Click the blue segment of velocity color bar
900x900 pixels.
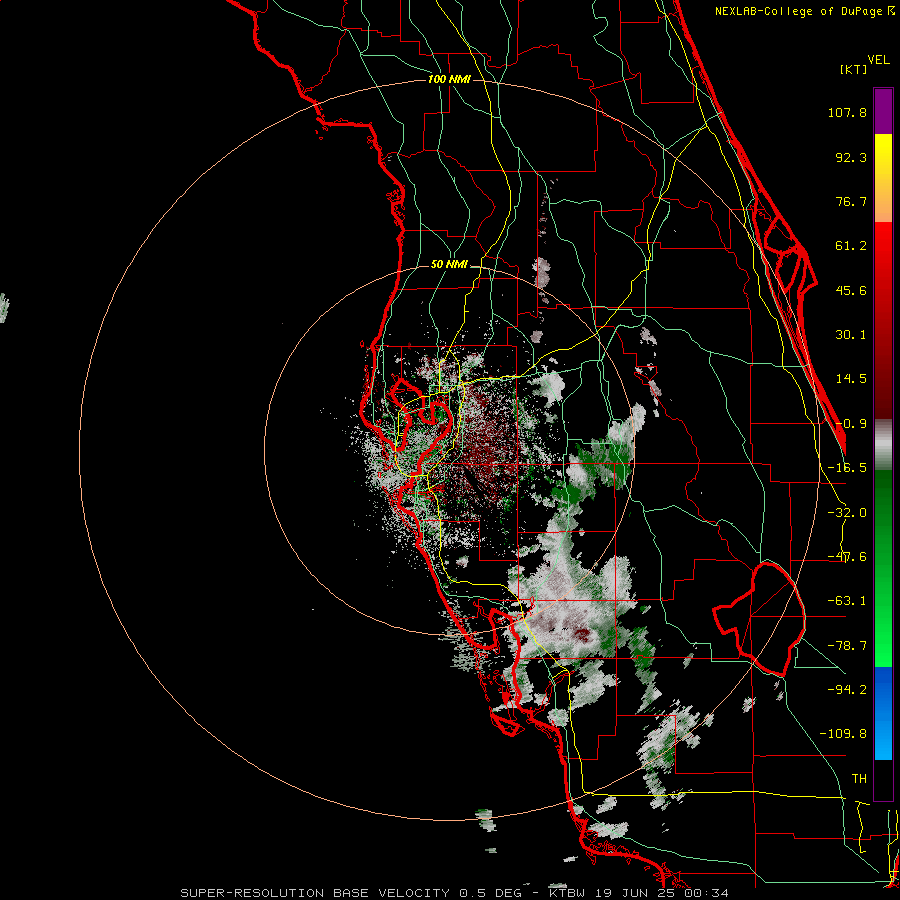(x=883, y=713)
